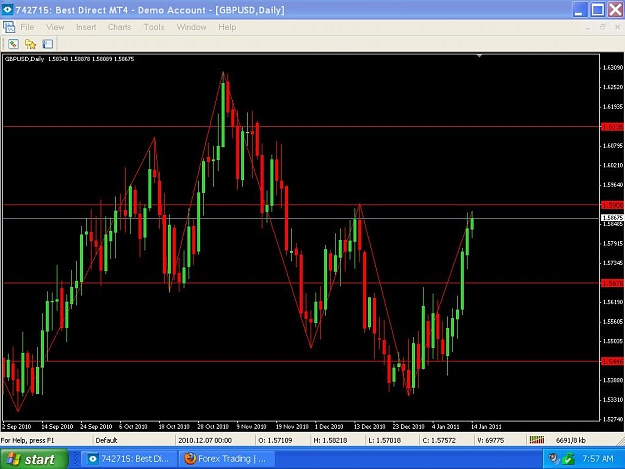
Task: Click the connection status bars icon
Action: point(537,440)
